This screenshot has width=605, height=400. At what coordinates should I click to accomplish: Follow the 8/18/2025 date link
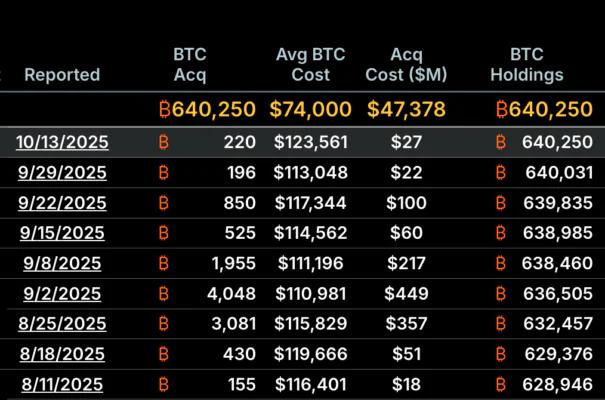click(62, 354)
